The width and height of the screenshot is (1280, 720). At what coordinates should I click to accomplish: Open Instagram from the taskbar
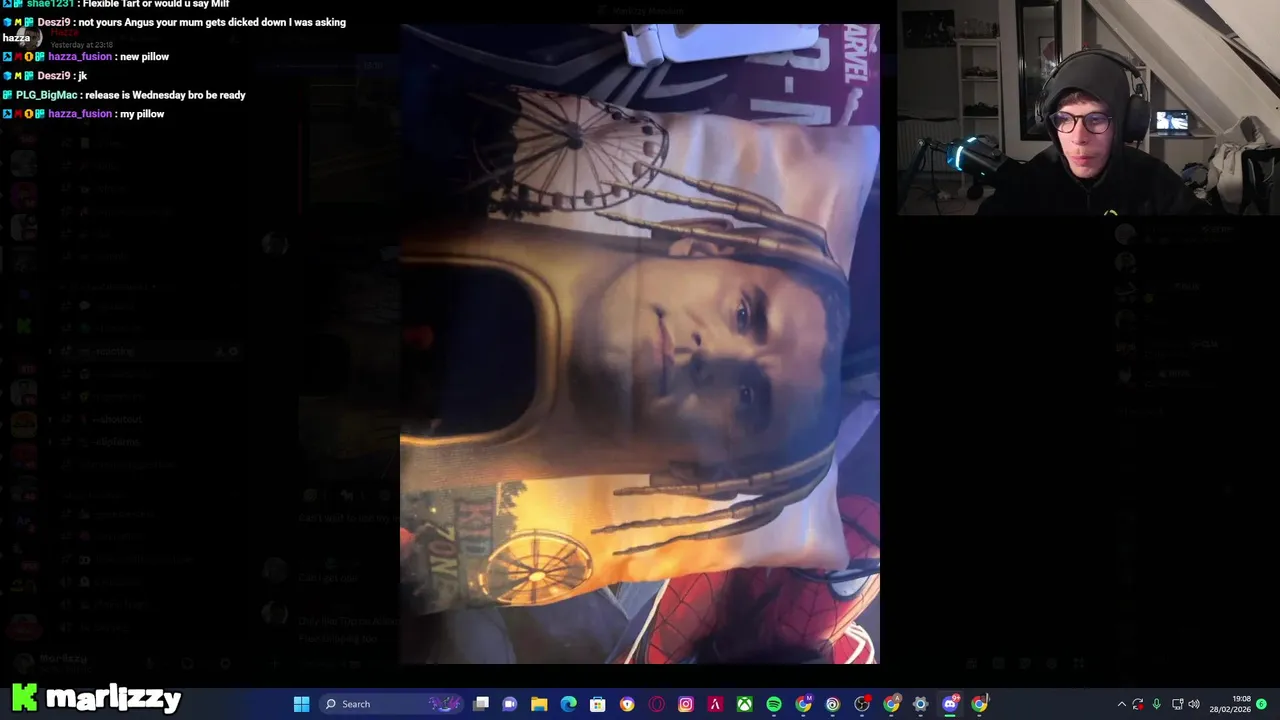pos(686,704)
